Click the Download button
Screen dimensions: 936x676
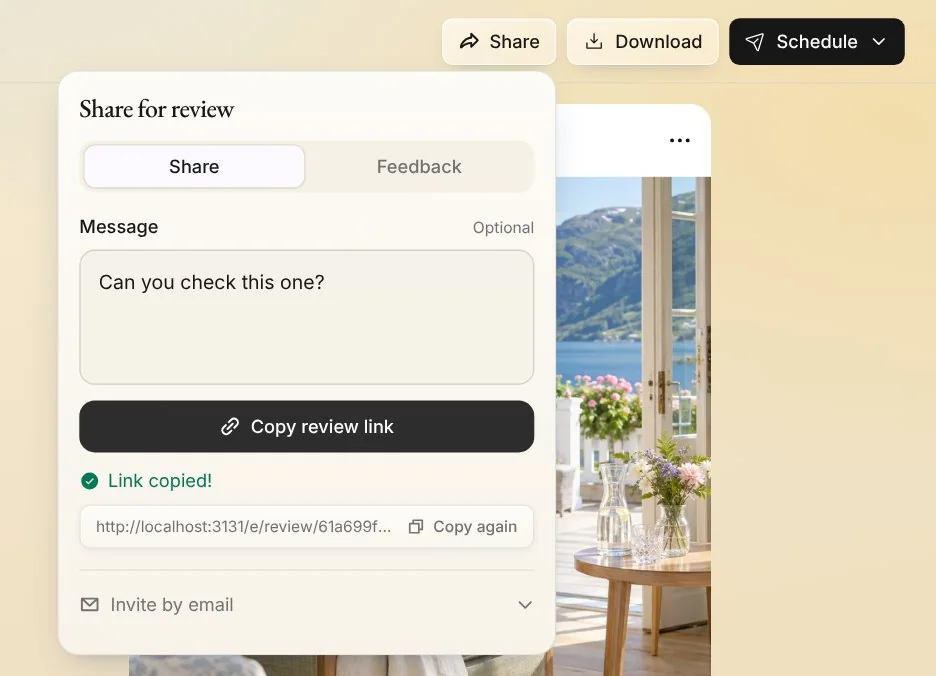642,41
